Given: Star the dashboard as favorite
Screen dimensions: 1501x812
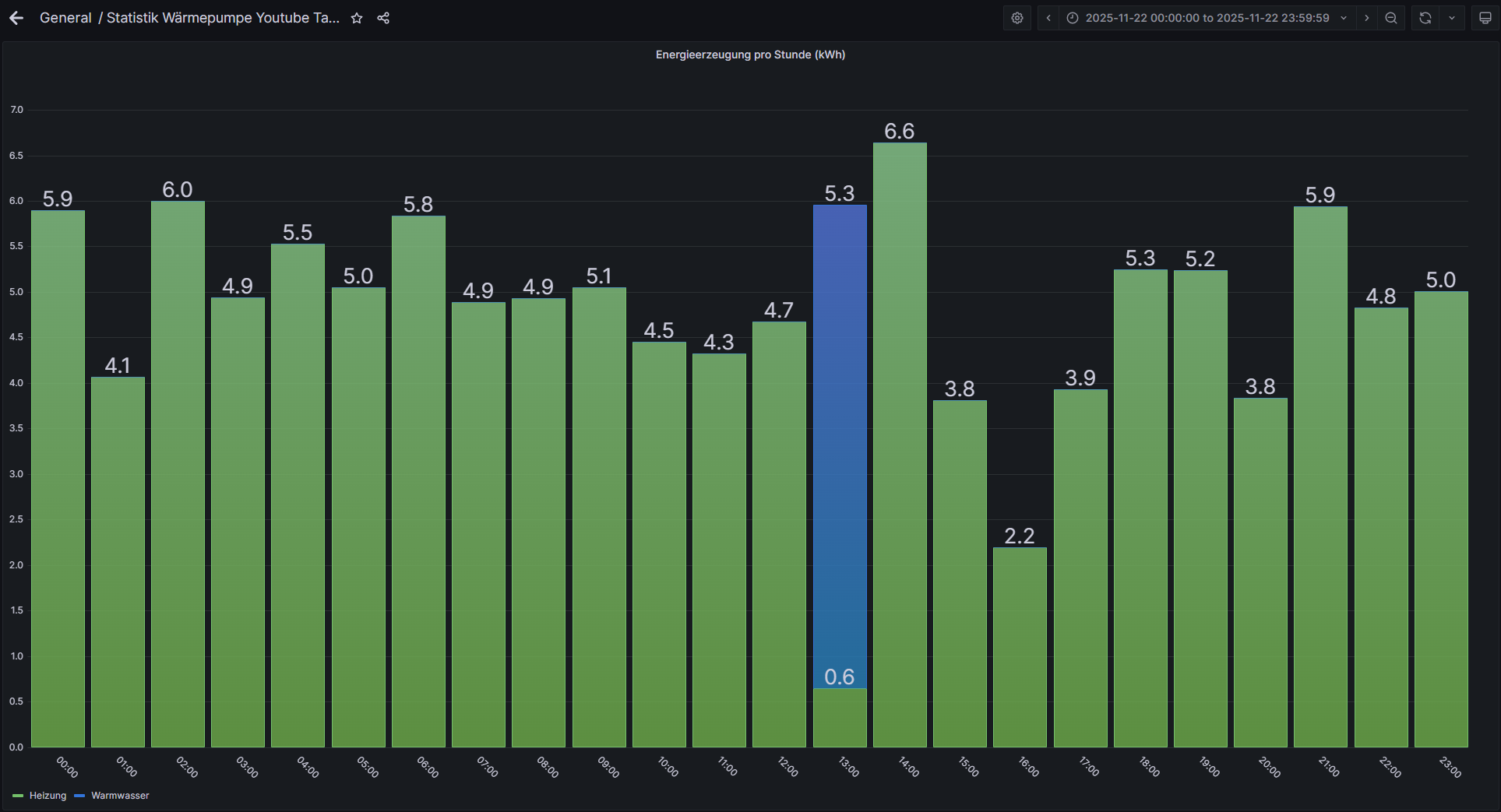Looking at the screenshot, I should tap(357, 18).
